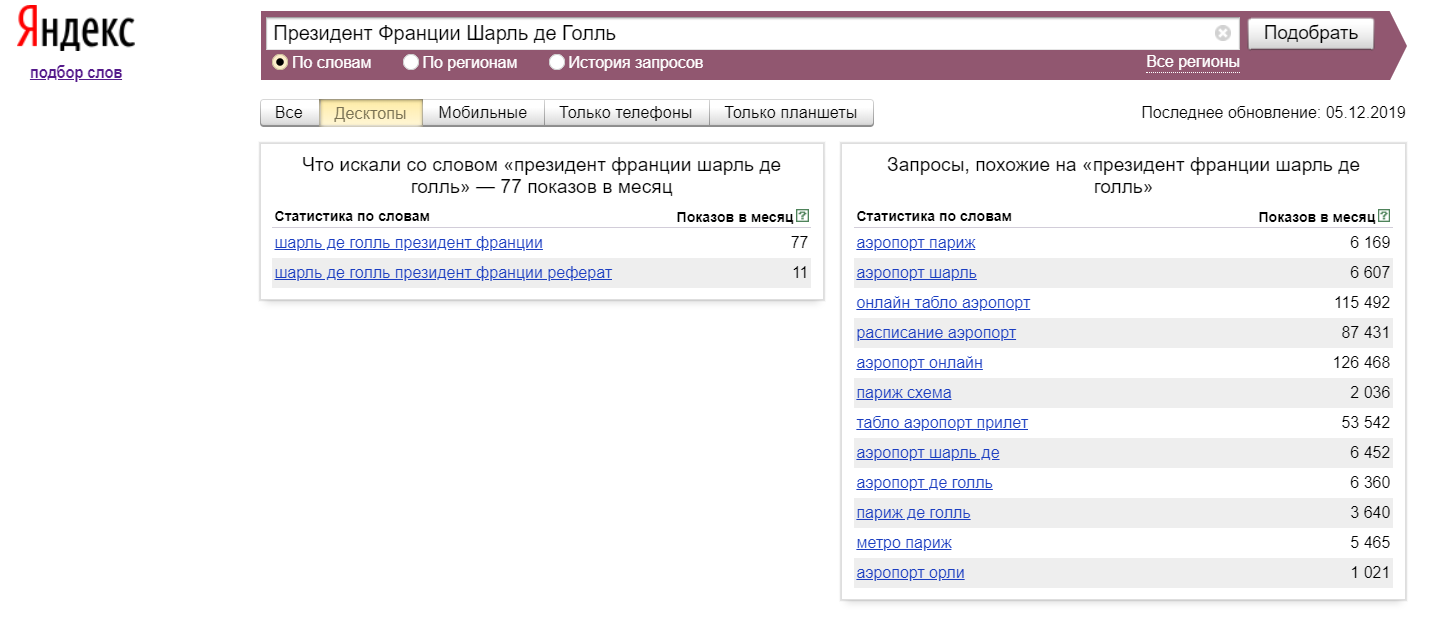The image size is (1431, 618).
Task: Open the аэропорт орли link
Action: (x=911, y=572)
